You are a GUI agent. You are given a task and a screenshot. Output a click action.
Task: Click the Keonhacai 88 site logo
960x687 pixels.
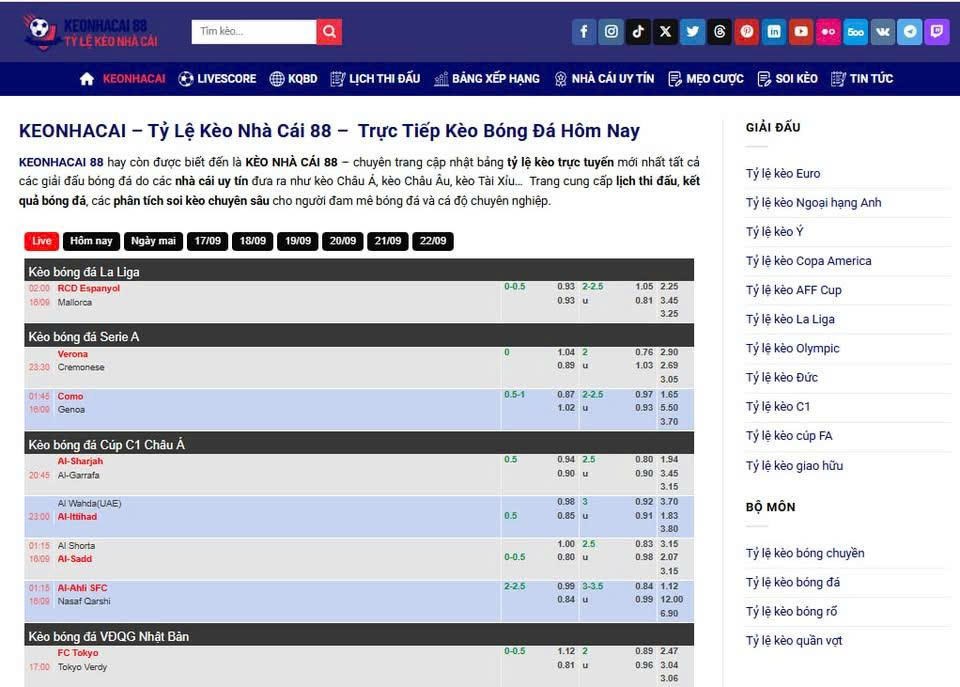(92, 32)
